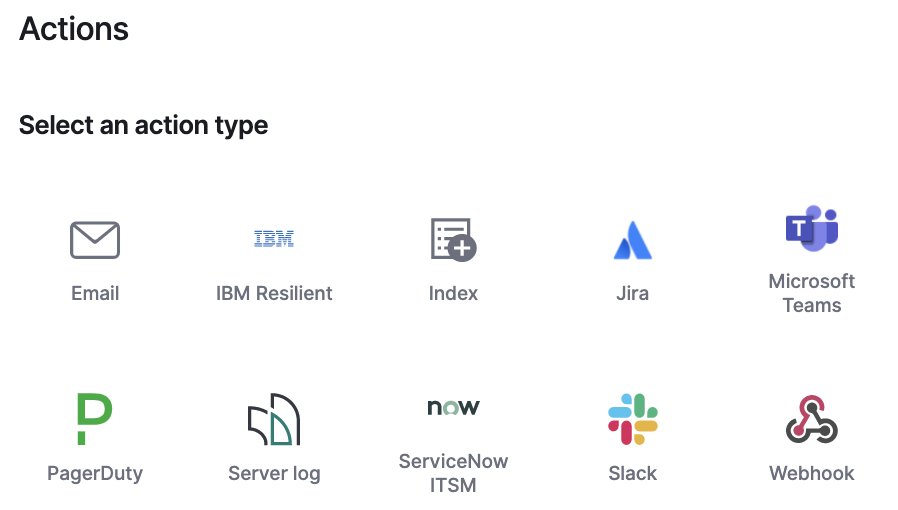Choose the Index document-plus icon
This screenshot has width=898, height=510.
pyautogui.click(x=453, y=240)
